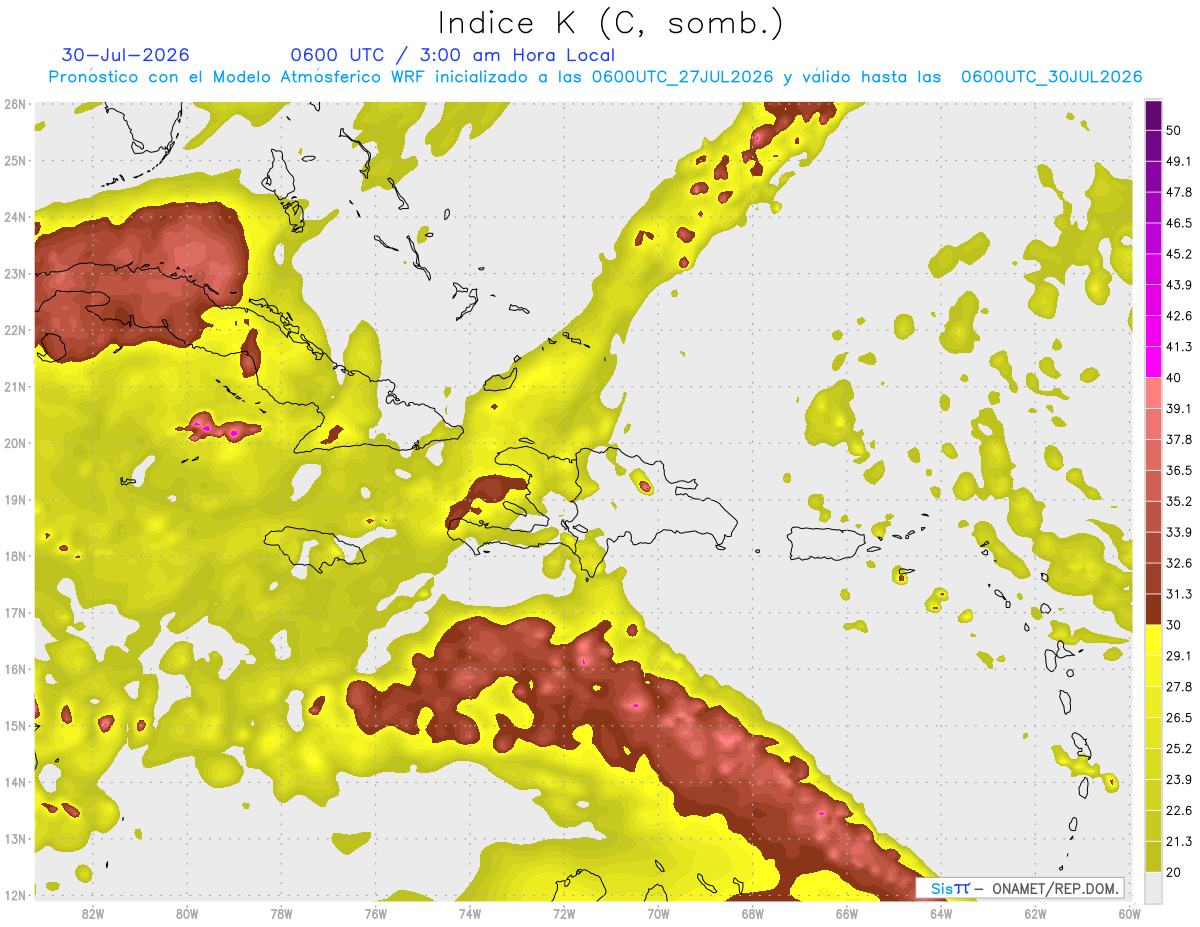Click colorbar label "40"
The width and height of the screenshot is (1200, 927).
point(1174,378)
